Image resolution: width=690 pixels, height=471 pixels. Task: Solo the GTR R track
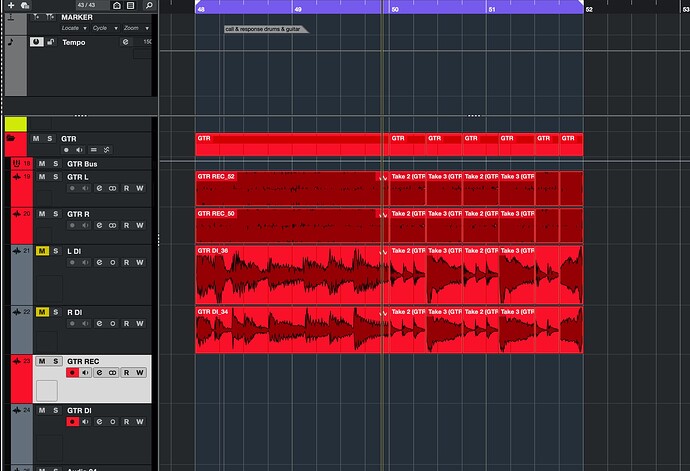(55, 213)
